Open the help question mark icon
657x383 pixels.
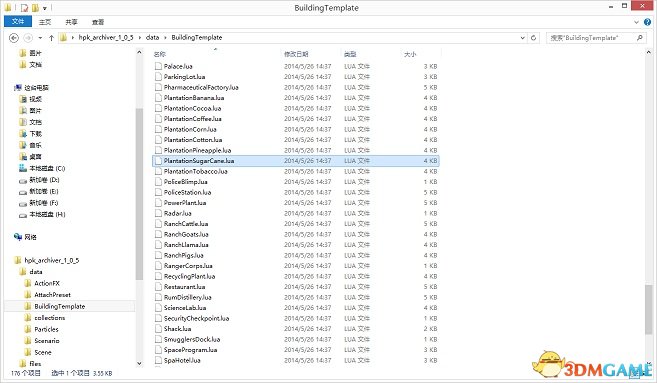(x=648, y=22)
